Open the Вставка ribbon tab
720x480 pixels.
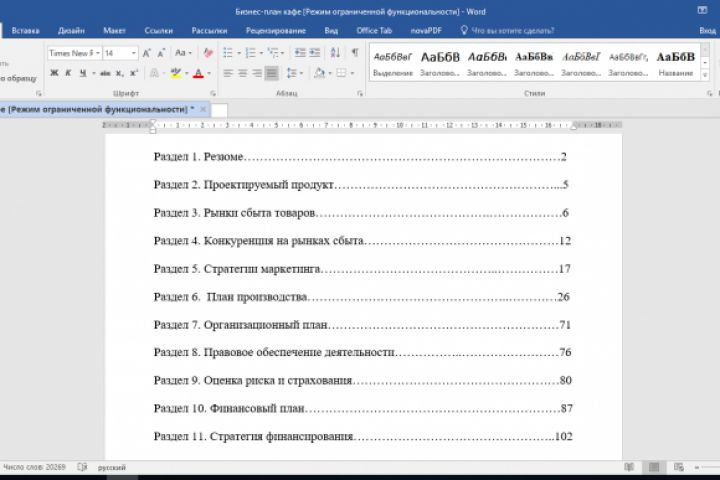tap(25, 30)
